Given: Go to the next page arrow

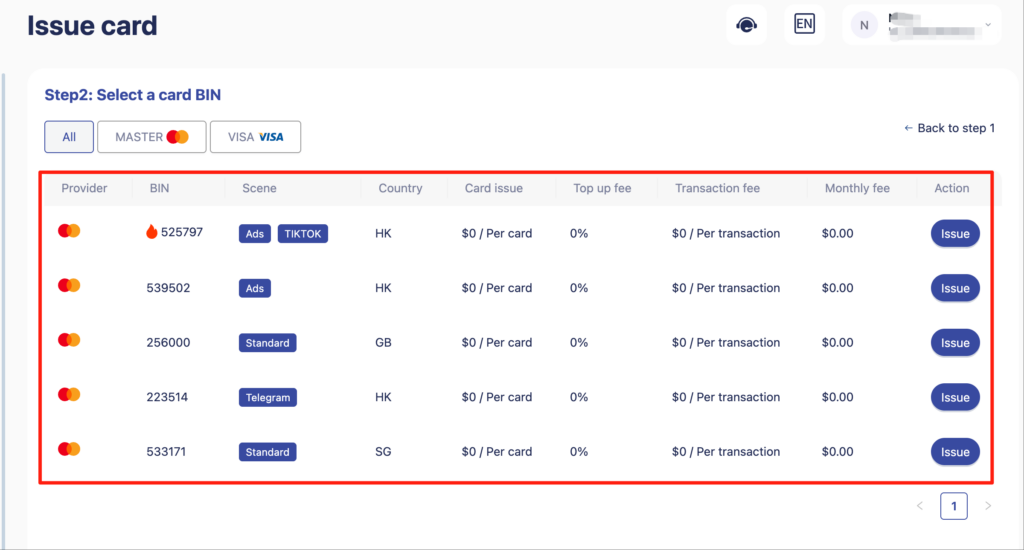Looking at the screenshot, I should click(988, 506).
